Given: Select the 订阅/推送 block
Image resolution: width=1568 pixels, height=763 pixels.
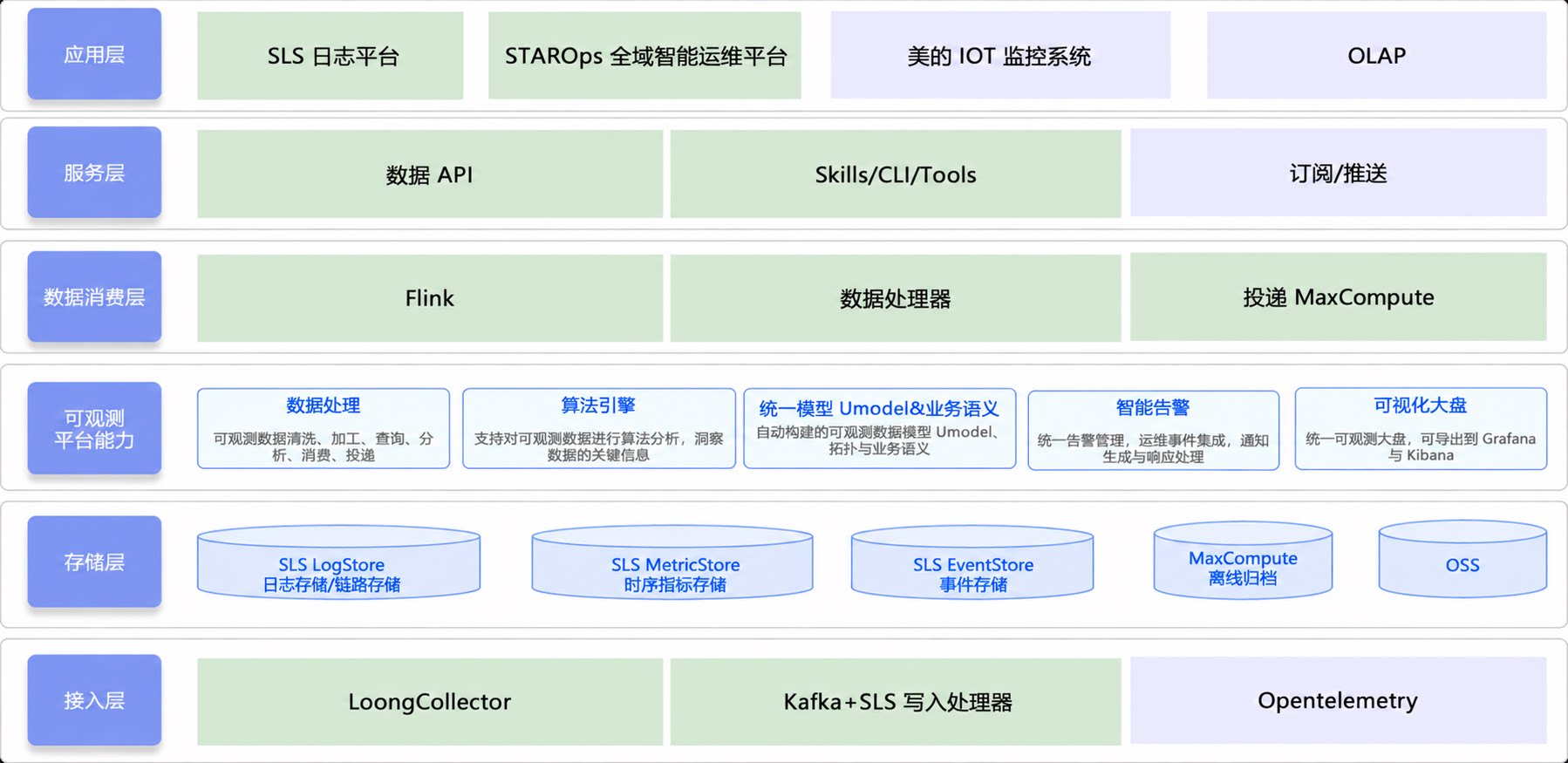Looking at the screenshot, I should click(1338, 173).
